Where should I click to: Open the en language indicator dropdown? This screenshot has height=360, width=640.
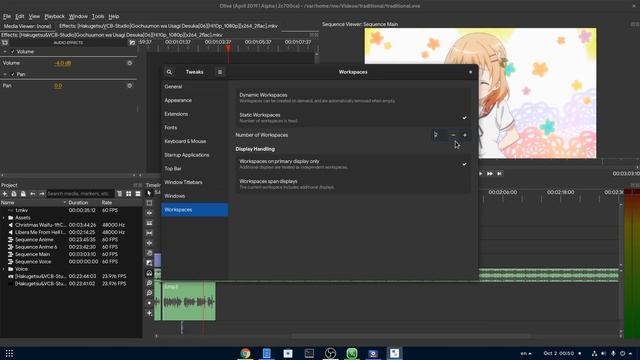tap(526, 353)
